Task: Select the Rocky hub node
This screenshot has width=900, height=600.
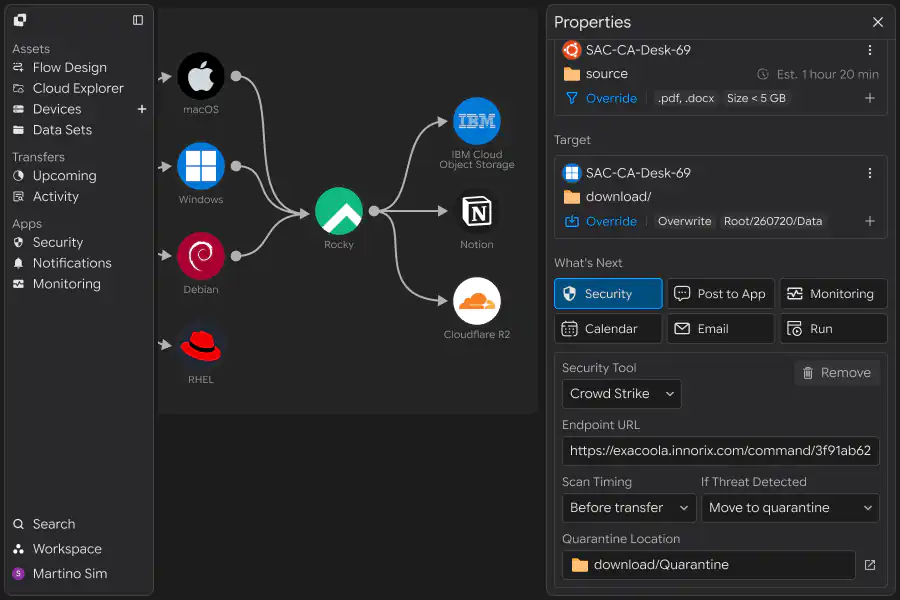Action: coord(339,211)
